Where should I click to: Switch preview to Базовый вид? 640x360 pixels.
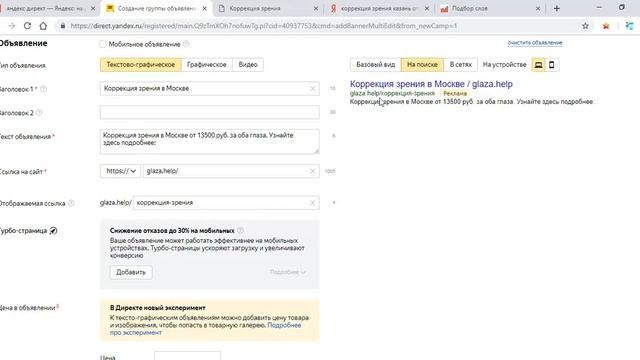[x=376, y=64]
